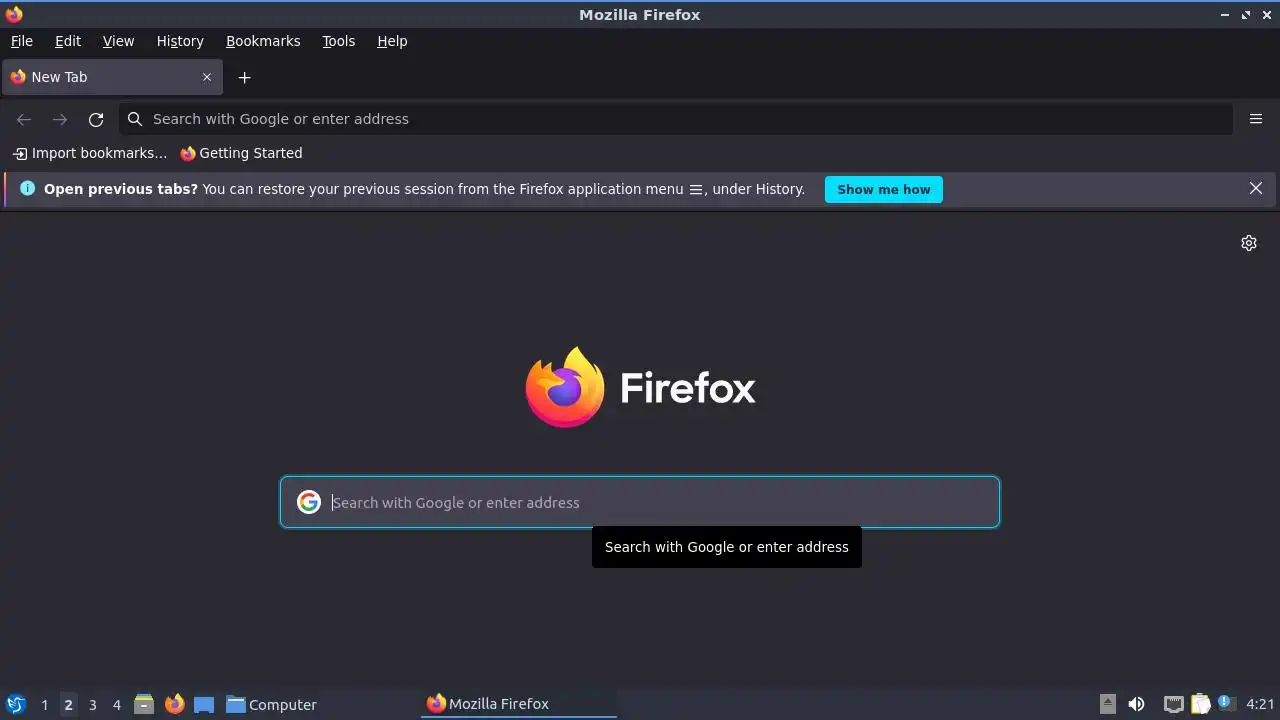Launch the file manager from the taskbar

point(144,704)
